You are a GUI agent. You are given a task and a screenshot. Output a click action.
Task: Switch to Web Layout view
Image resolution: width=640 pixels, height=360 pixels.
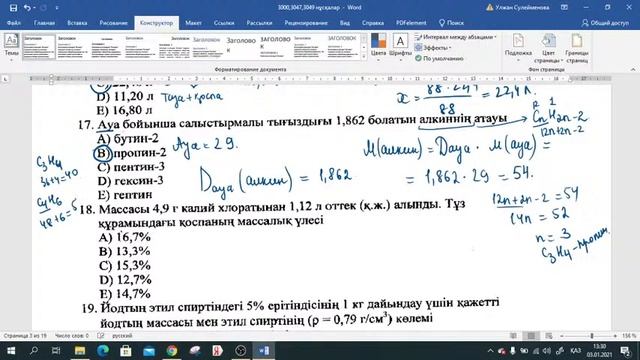coord(549,336)
